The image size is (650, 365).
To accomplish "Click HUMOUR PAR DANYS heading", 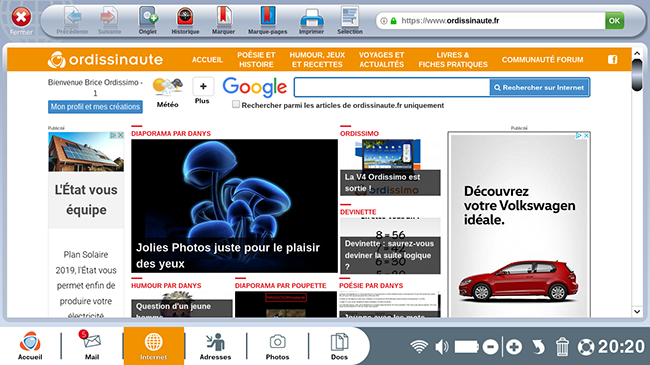I will (166, 286).
